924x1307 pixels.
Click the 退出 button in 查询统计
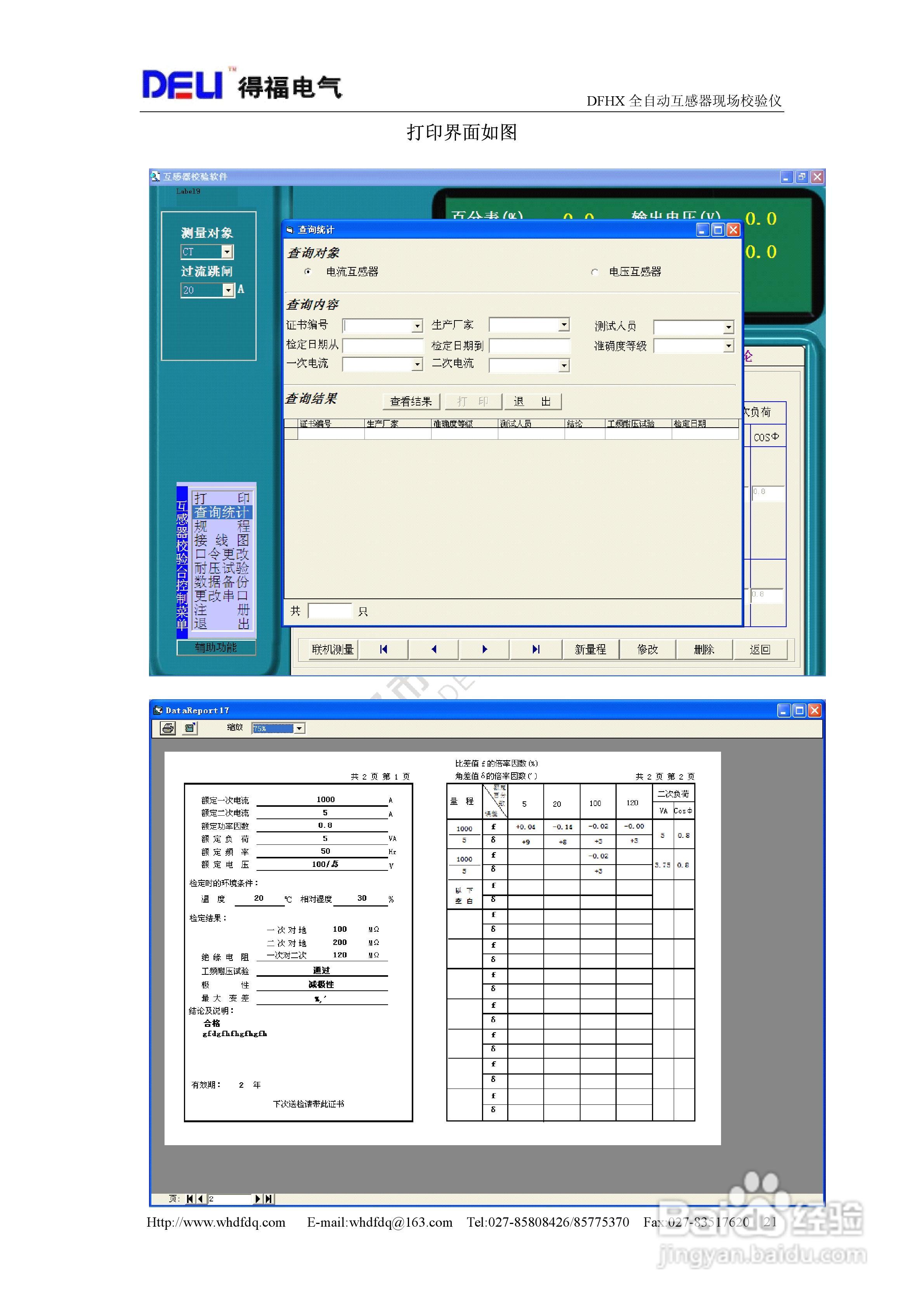(x=532, y=401)
